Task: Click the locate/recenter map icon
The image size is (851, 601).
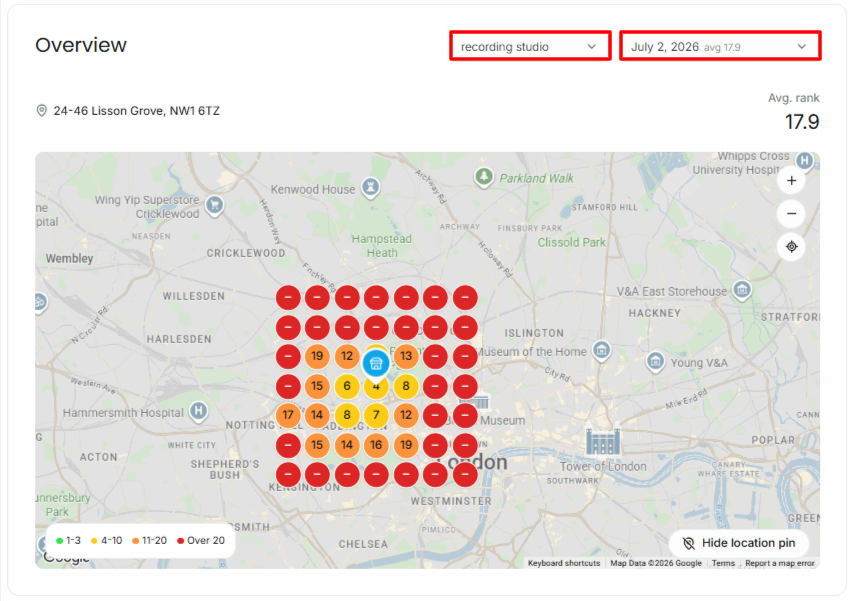Action: click(791, 246)
